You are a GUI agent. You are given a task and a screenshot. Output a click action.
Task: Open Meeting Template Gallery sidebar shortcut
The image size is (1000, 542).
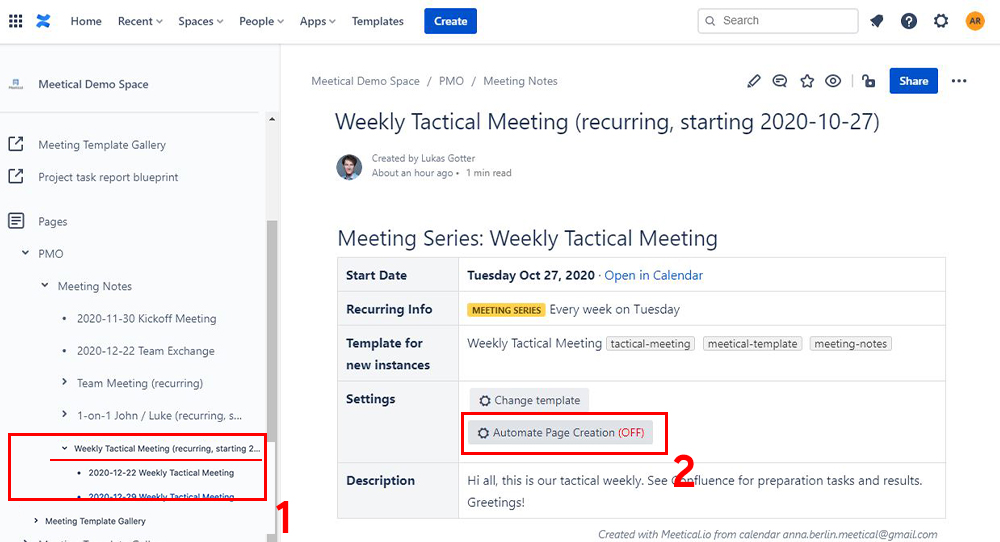102,145
